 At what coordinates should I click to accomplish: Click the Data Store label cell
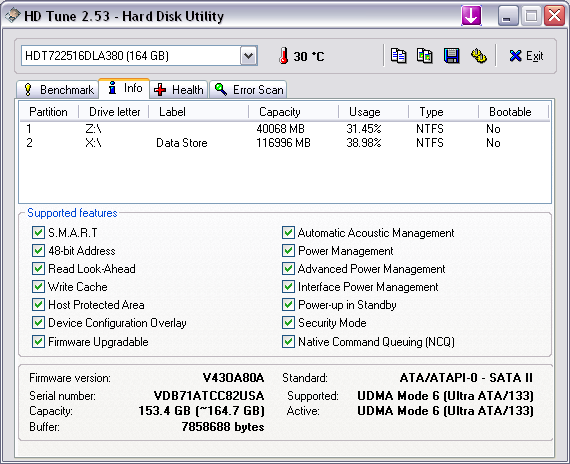tap(182, 143)
